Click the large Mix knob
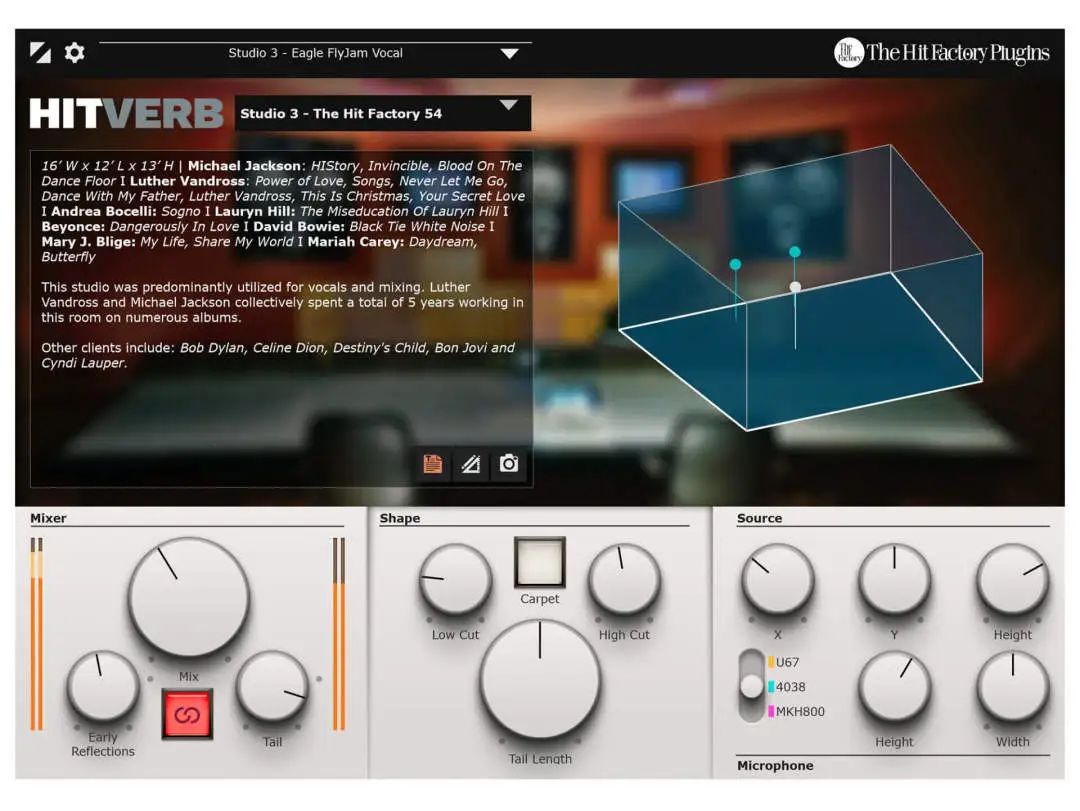1080x811 pixels. 188,598
